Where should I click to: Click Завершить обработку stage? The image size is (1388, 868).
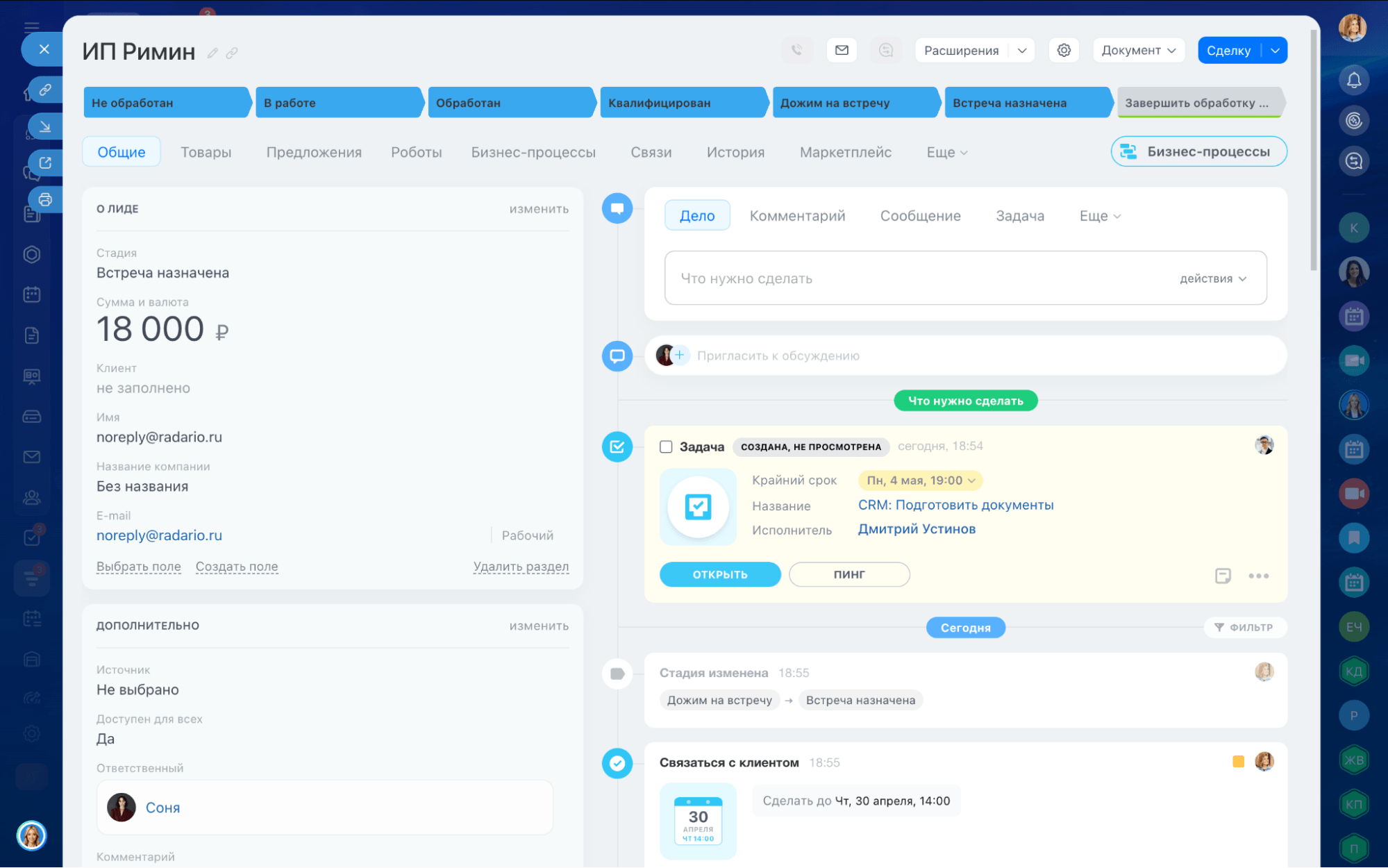coord(1201,103)
